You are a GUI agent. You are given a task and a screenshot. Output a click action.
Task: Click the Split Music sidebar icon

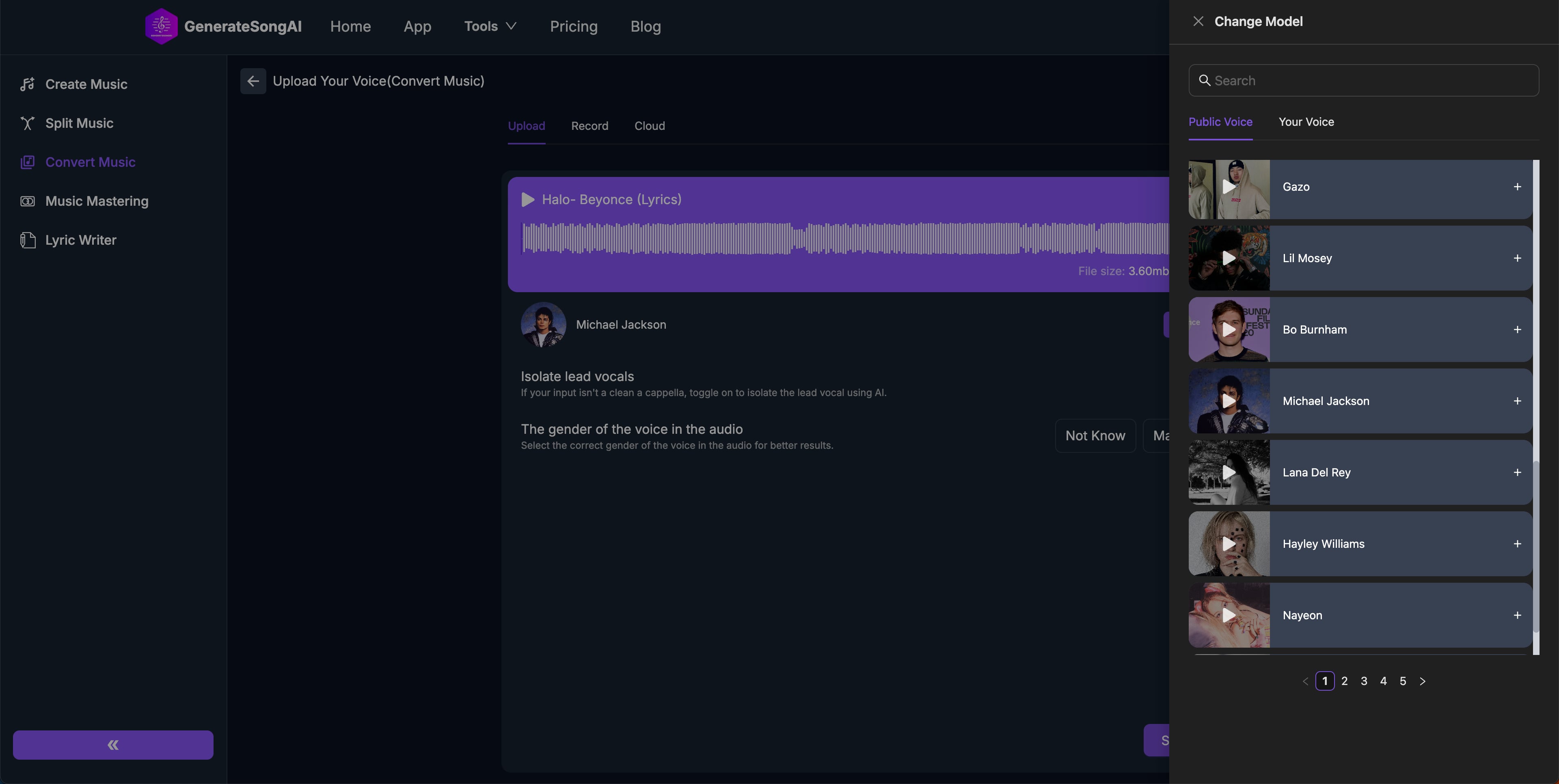pos(27,123)
